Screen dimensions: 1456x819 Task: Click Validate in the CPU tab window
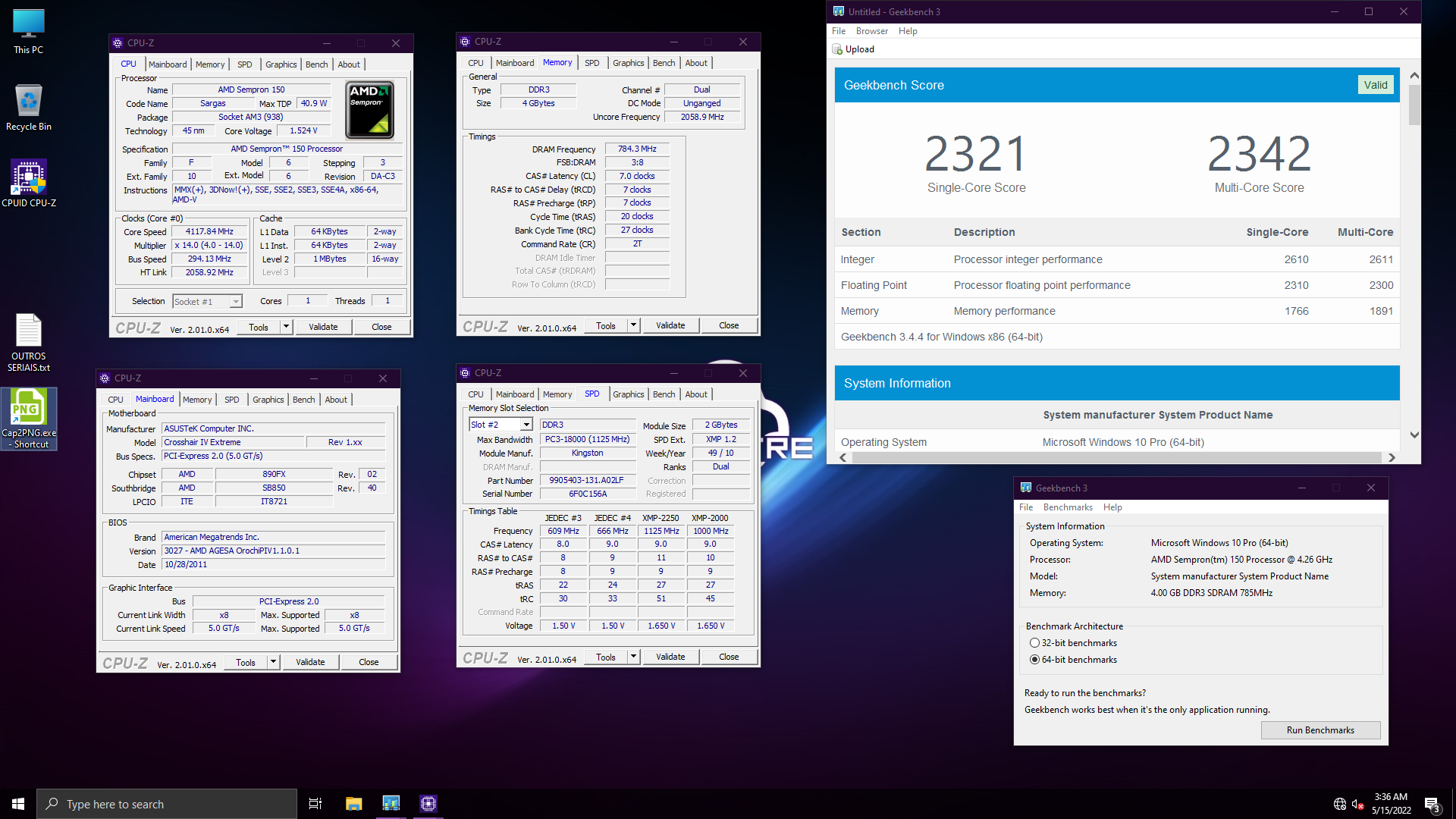323,327
